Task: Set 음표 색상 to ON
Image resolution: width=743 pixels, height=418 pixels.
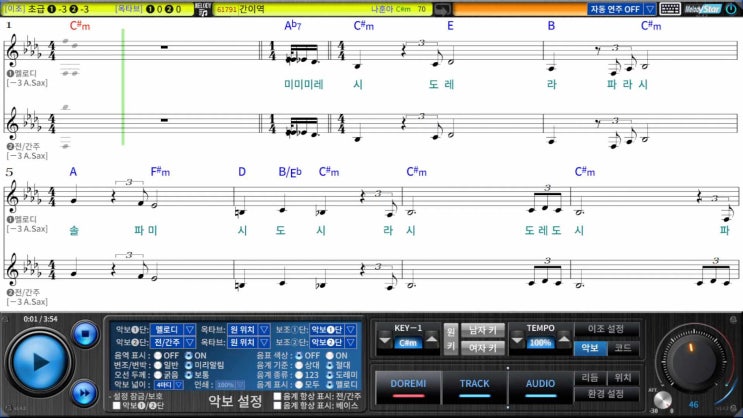Action: tap(330, 355)
